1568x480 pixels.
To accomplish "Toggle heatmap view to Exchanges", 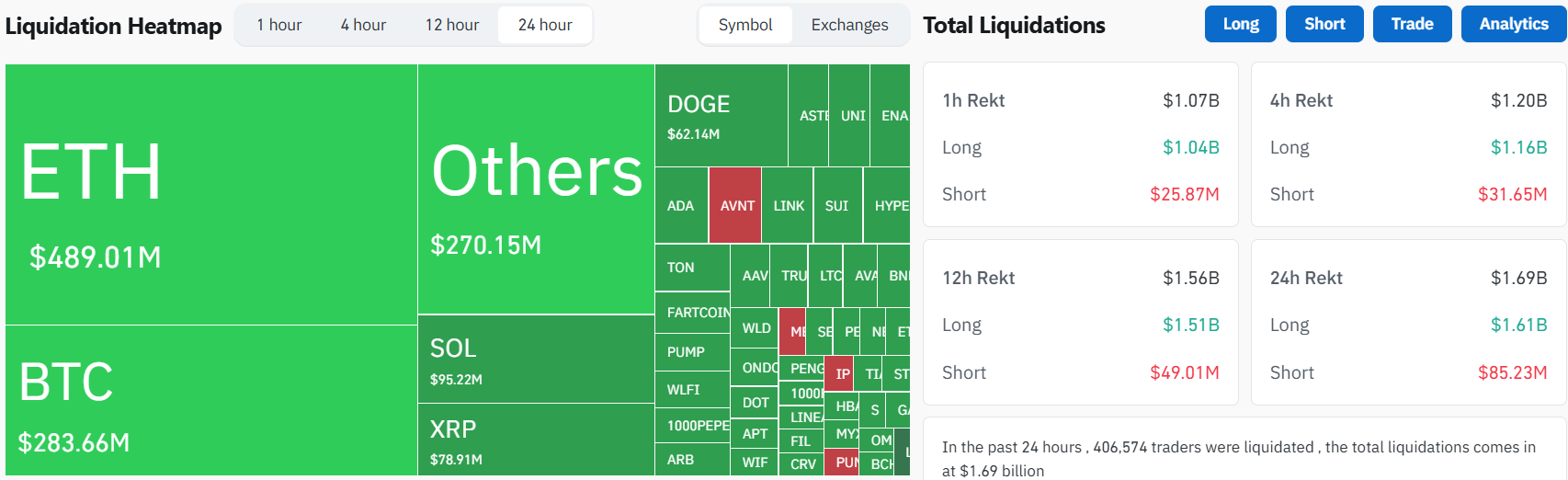I will point(850,25).
